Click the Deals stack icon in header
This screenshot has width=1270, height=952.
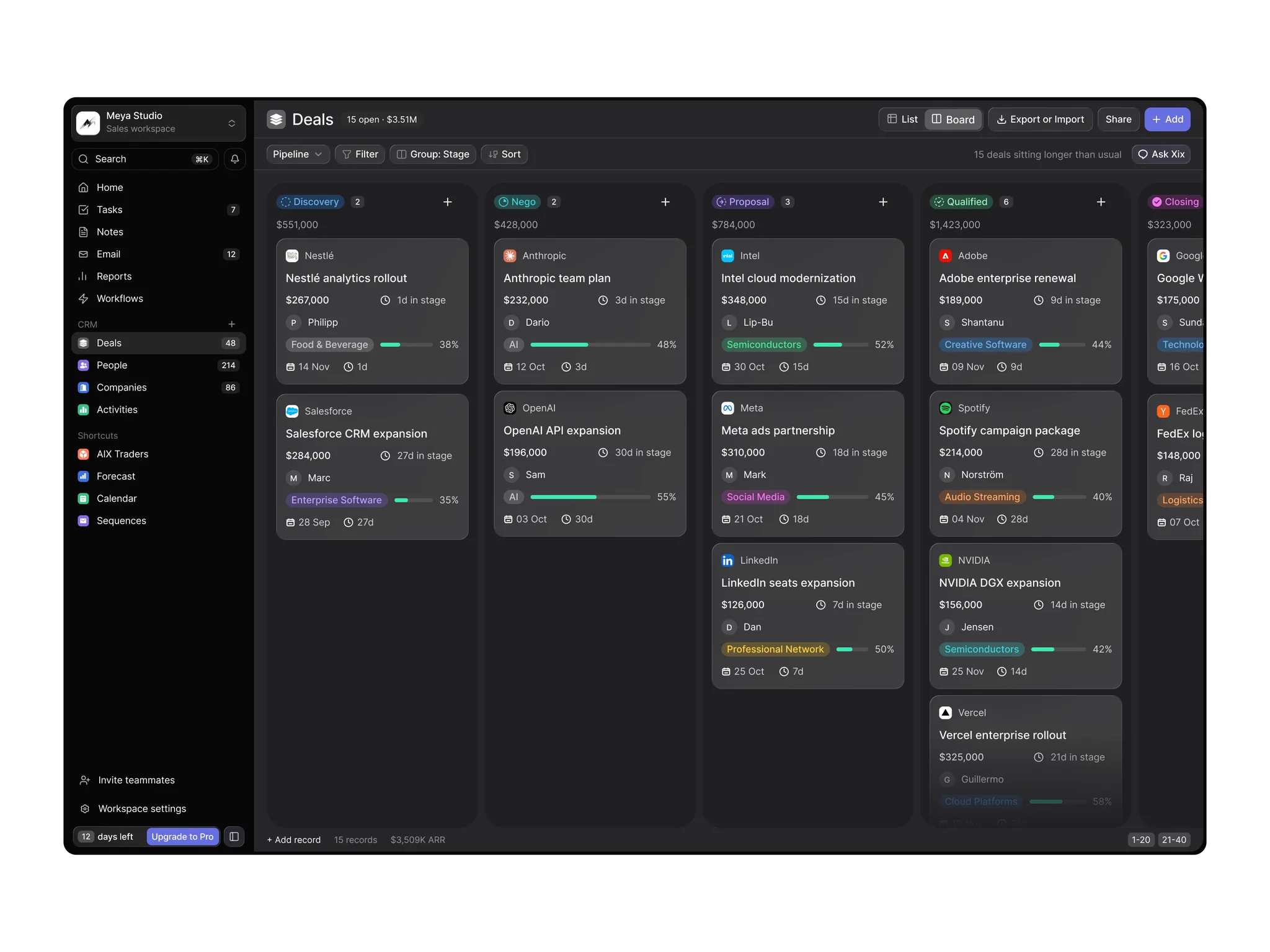point(276,120)
